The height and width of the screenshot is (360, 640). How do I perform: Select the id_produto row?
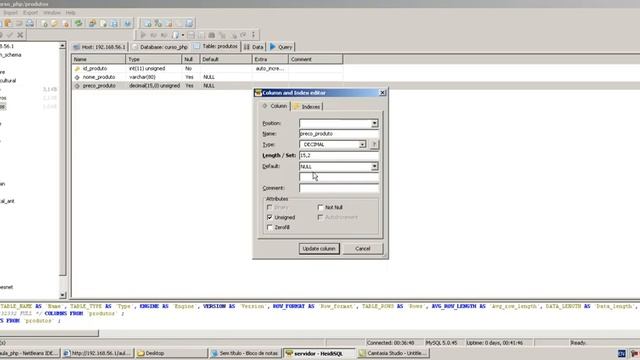(x=207, y=69)
